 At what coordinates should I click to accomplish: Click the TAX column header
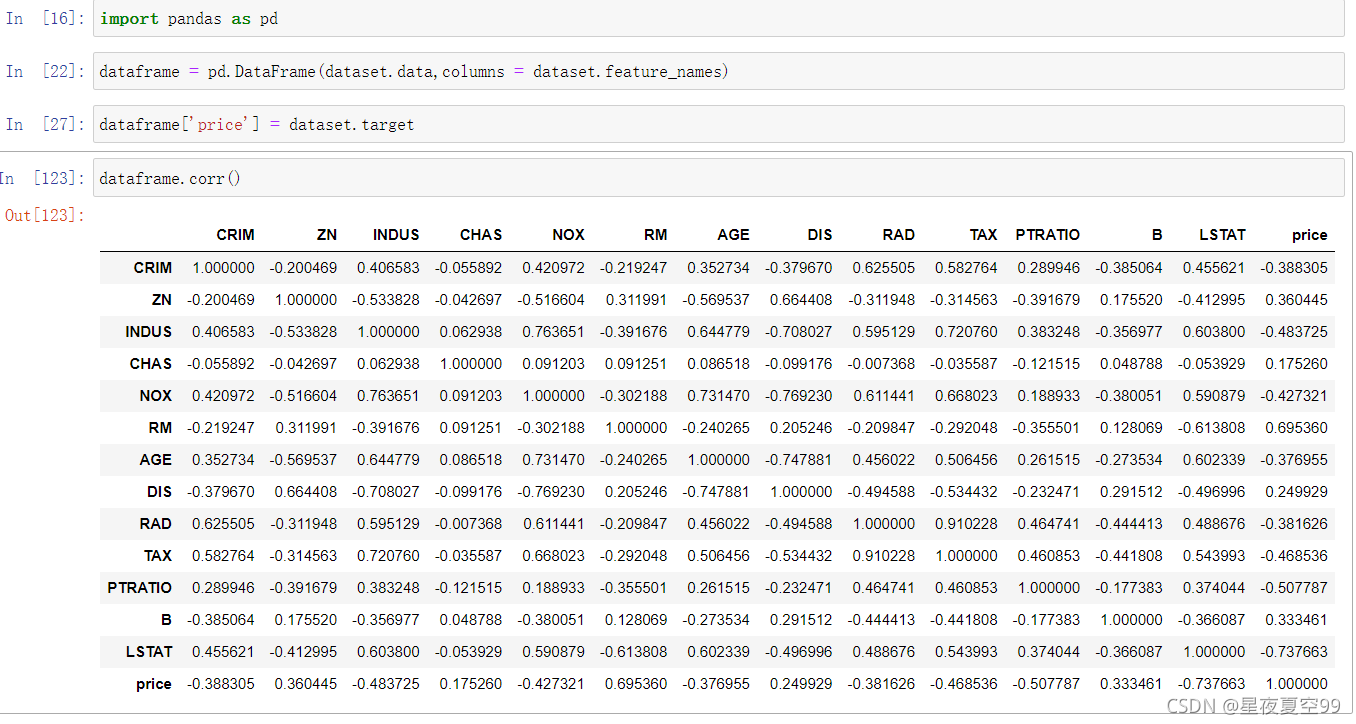point(984,235)
